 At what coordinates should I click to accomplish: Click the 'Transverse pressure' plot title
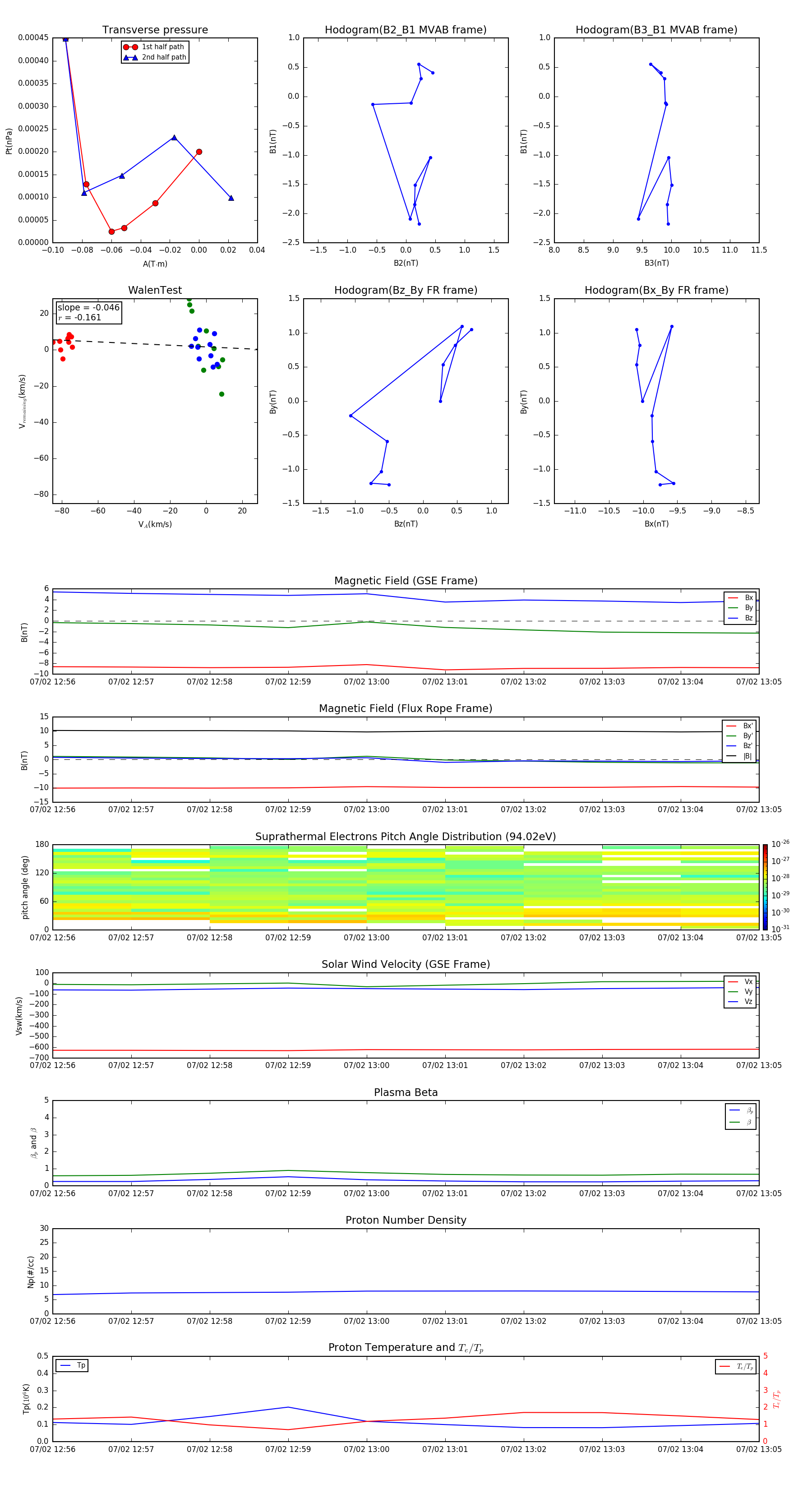click(x=155, y=30)
